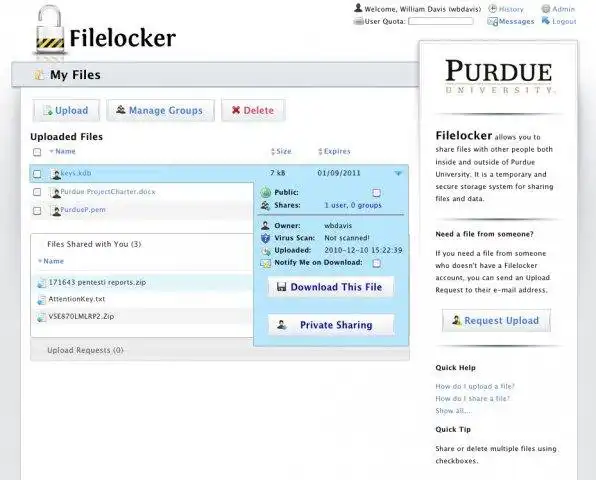The height and width of the screenshot is (480, 596).
Task: Click Download This File button
Action: tap(331, 287)
